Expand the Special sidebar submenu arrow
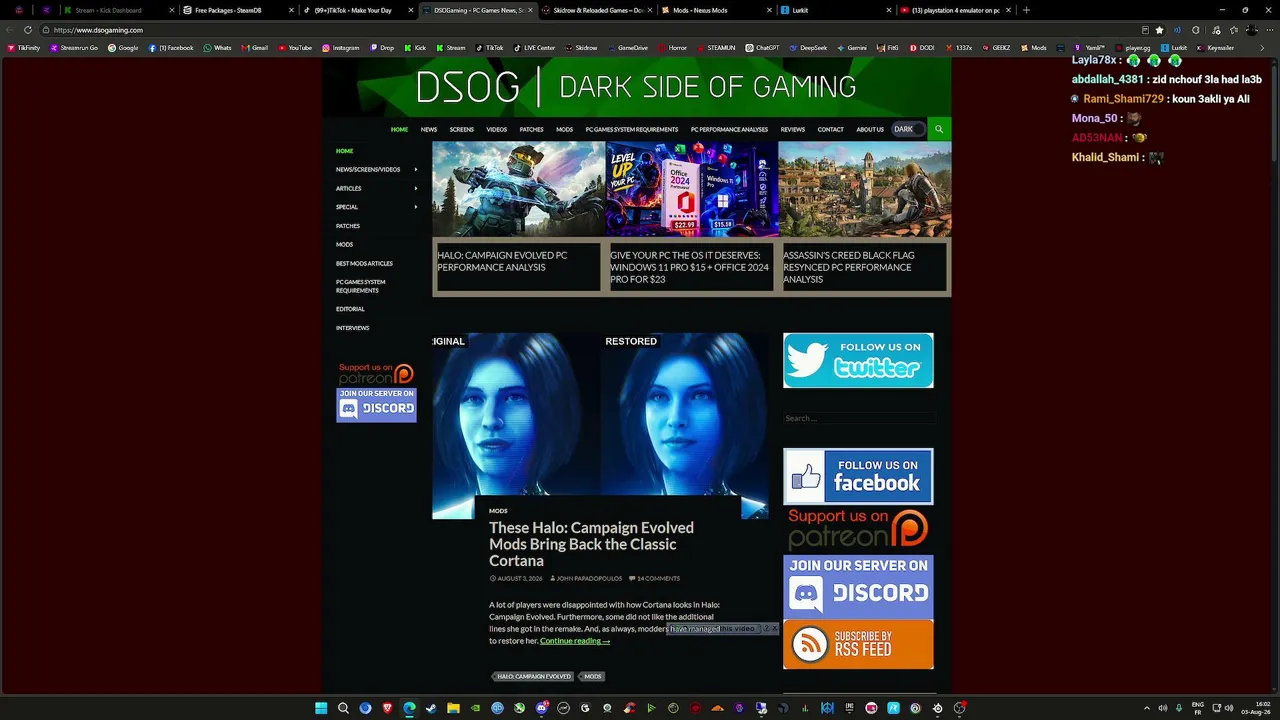The image size is (1280, 720). [416, 207]
